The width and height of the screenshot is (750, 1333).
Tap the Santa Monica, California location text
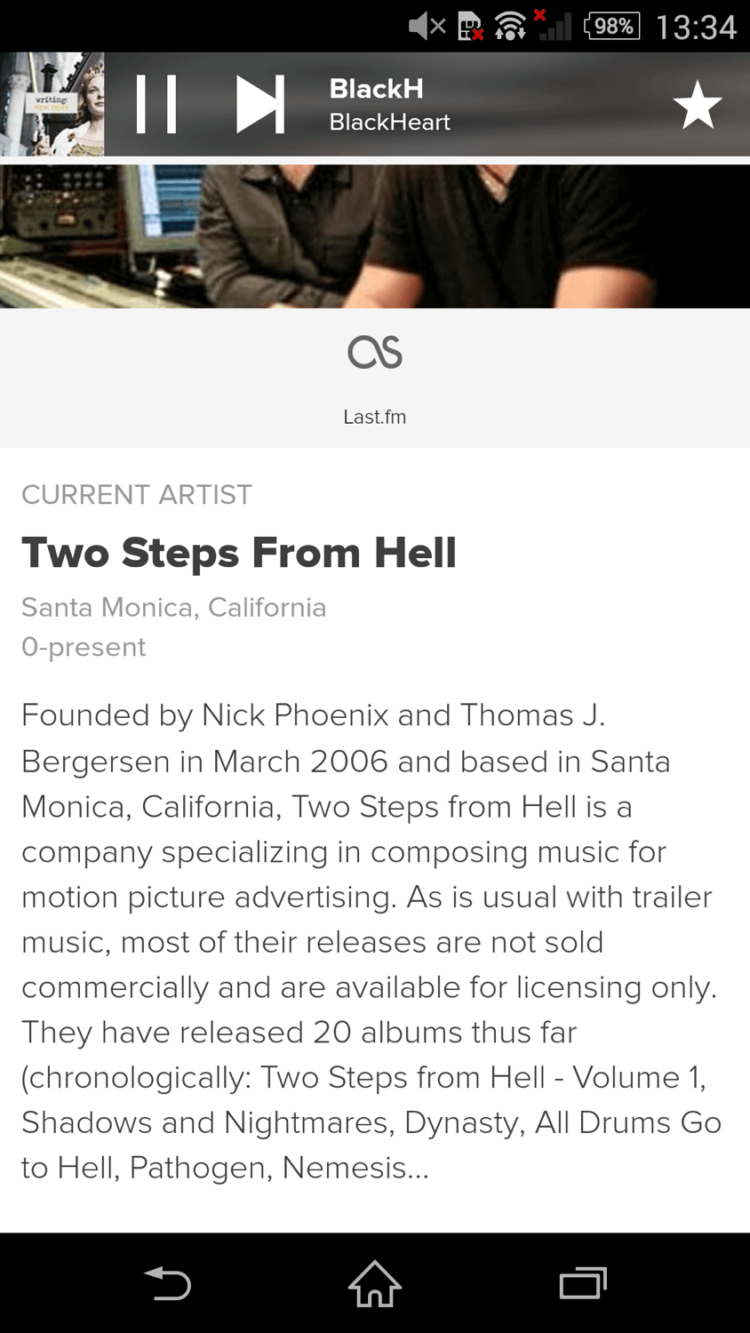coord(174,607)
